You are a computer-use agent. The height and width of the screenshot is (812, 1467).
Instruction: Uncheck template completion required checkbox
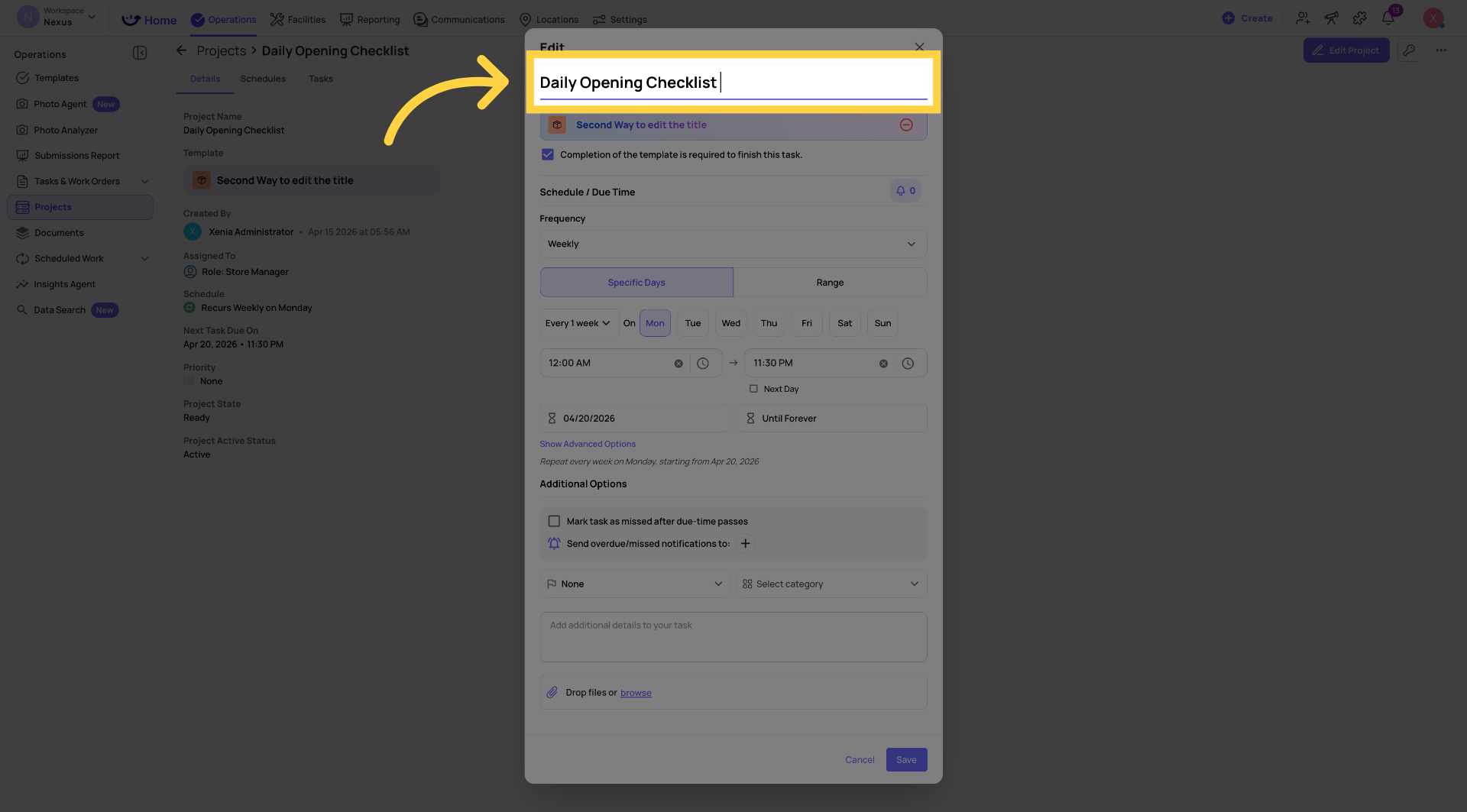pyautogui.click(x=548, y=154)
